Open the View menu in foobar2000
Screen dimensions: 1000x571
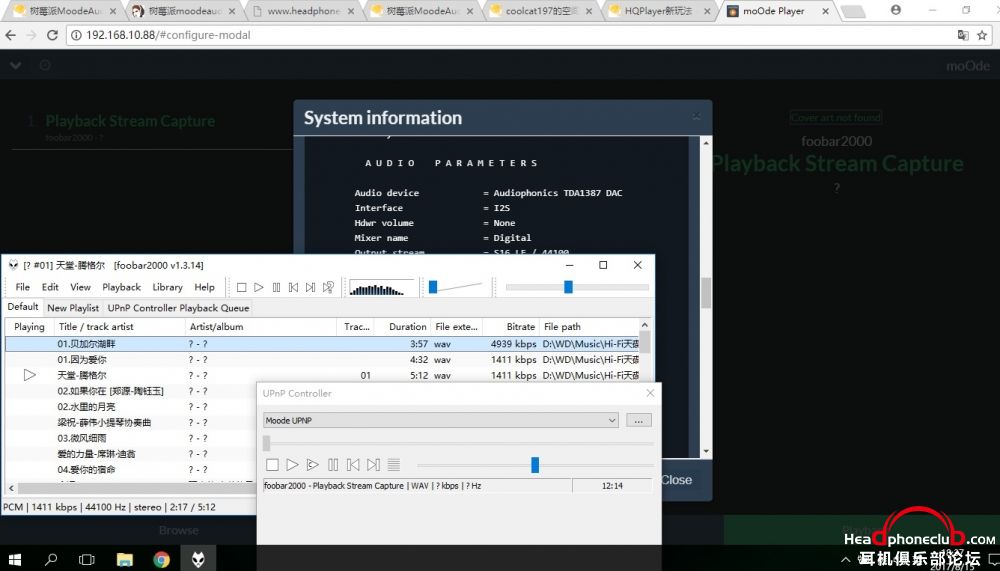(80, 287)
